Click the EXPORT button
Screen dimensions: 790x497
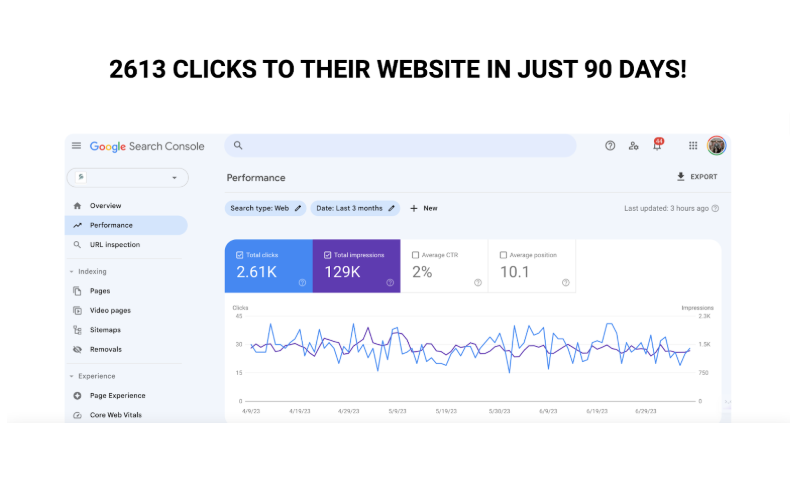697,177
